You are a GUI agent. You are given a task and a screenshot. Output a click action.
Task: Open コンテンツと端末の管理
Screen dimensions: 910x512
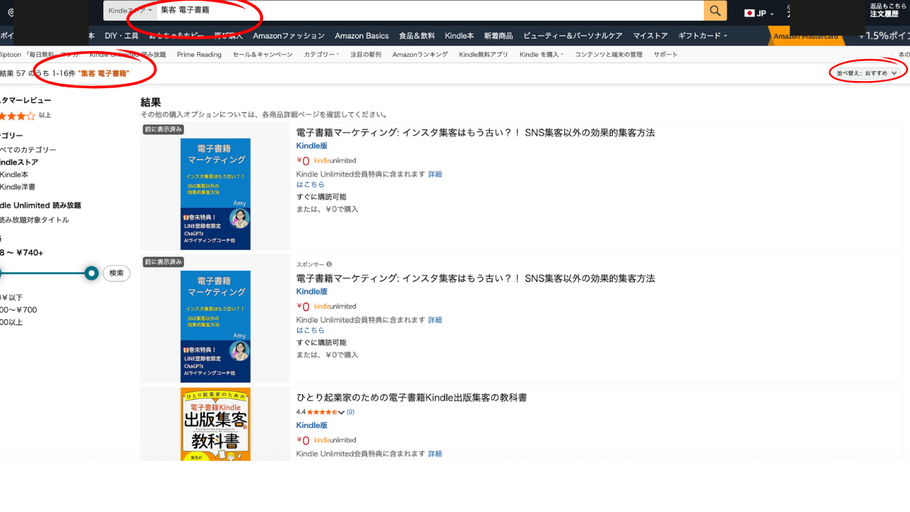click(x=608, y=55)
